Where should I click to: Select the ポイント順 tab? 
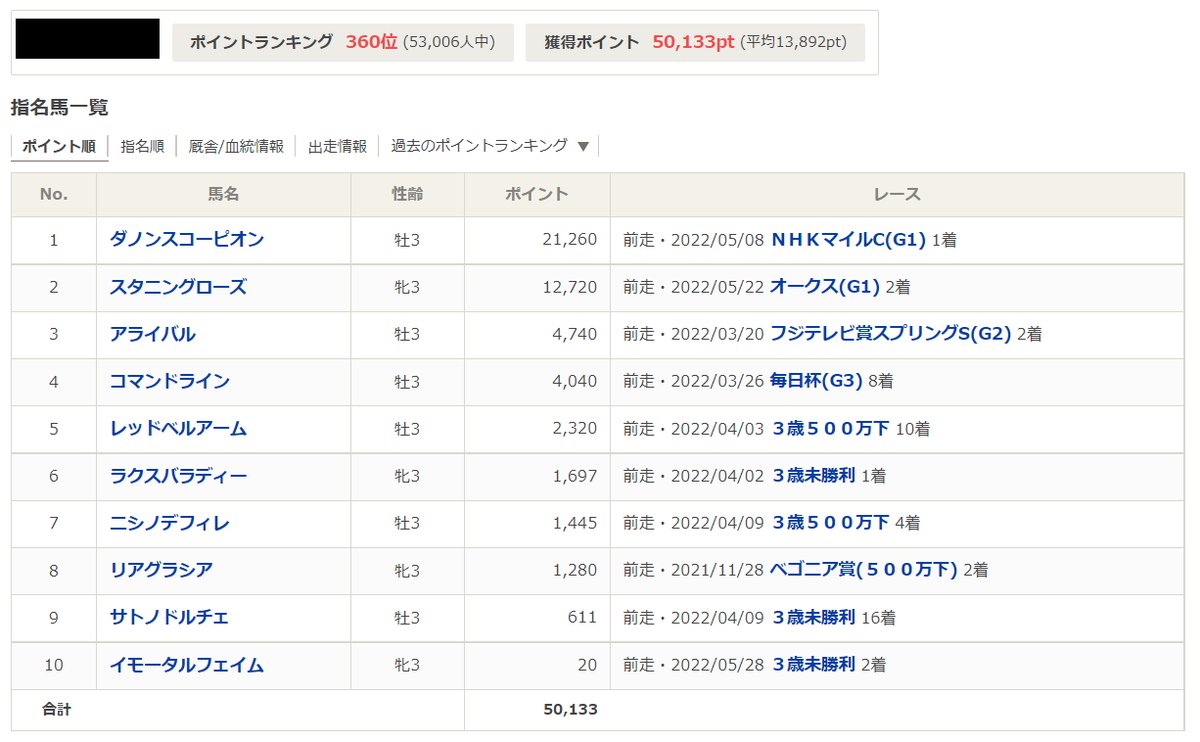point(59,146)
